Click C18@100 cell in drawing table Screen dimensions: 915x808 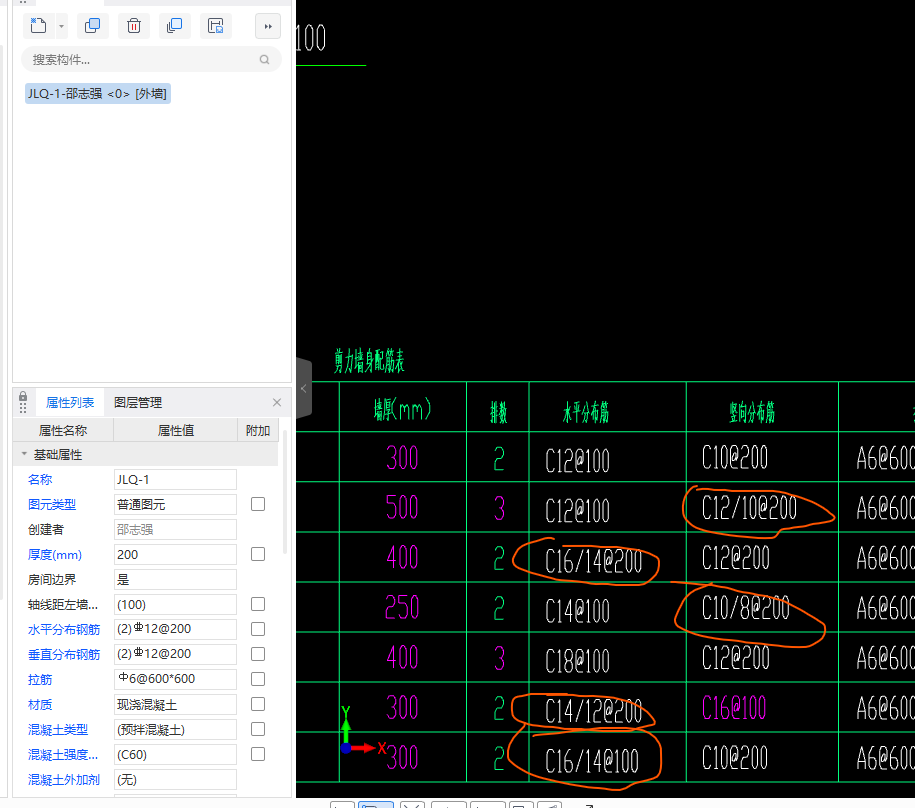pyautogui.click(x=577, y=661)
